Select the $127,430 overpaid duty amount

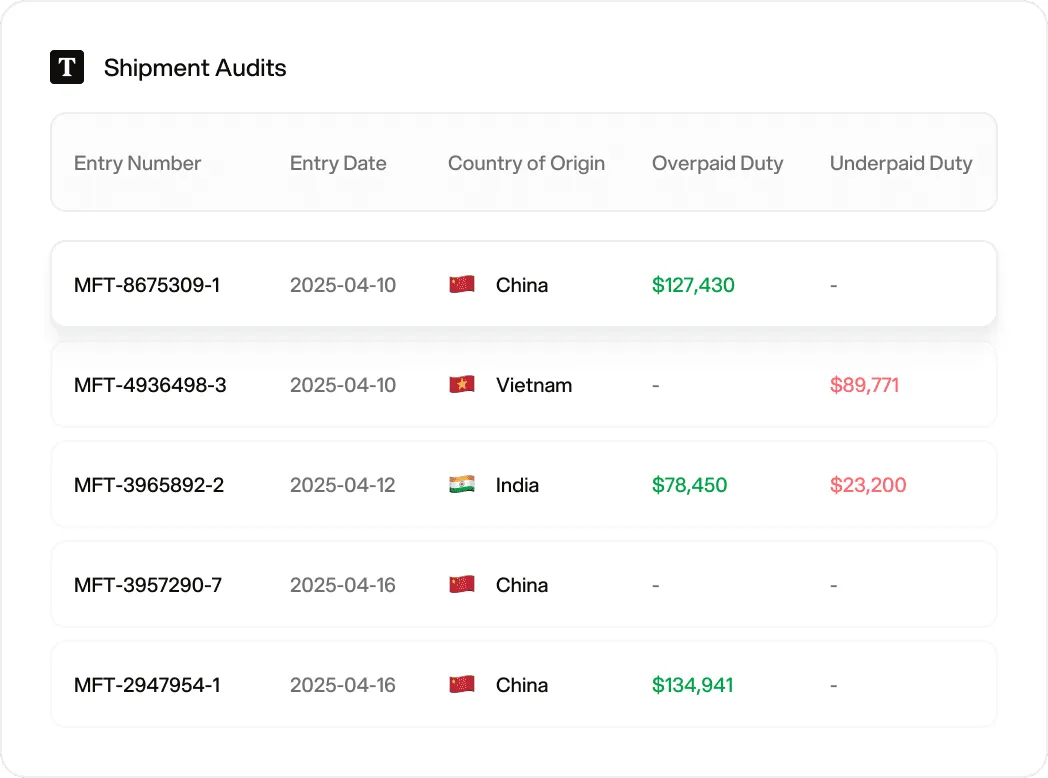pos(693,285)
